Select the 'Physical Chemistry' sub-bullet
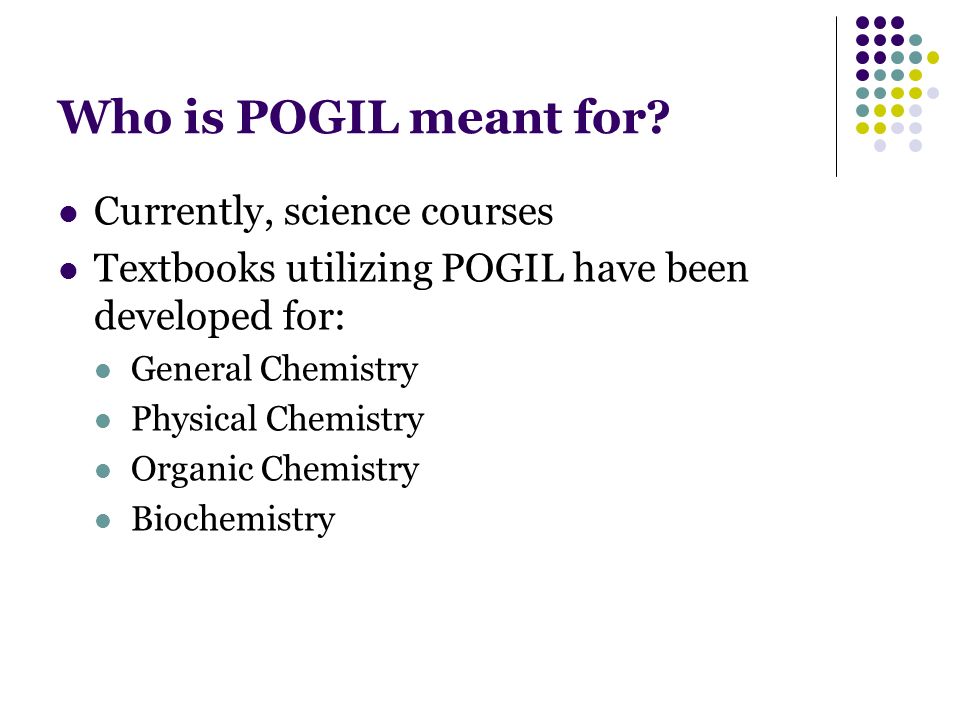 [277, 419]
